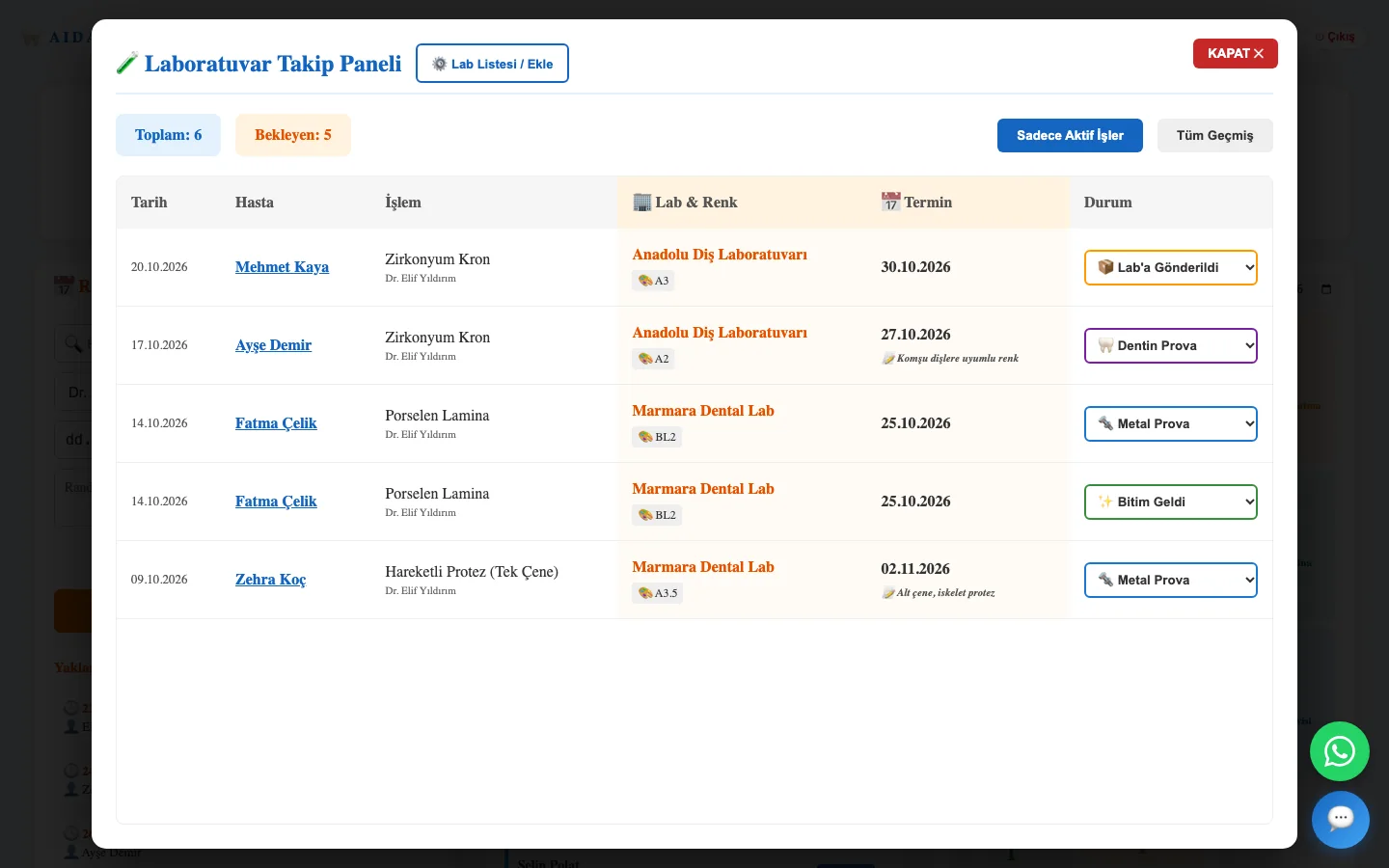The image size is (1389, 868).
Task: Click the 'Çıkış' link on the background page
Action: point(1341,37)
